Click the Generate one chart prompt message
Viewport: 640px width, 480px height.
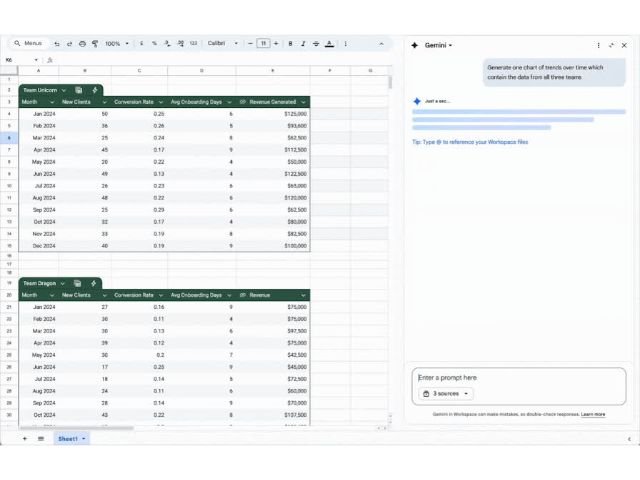(x=554, y=72)
